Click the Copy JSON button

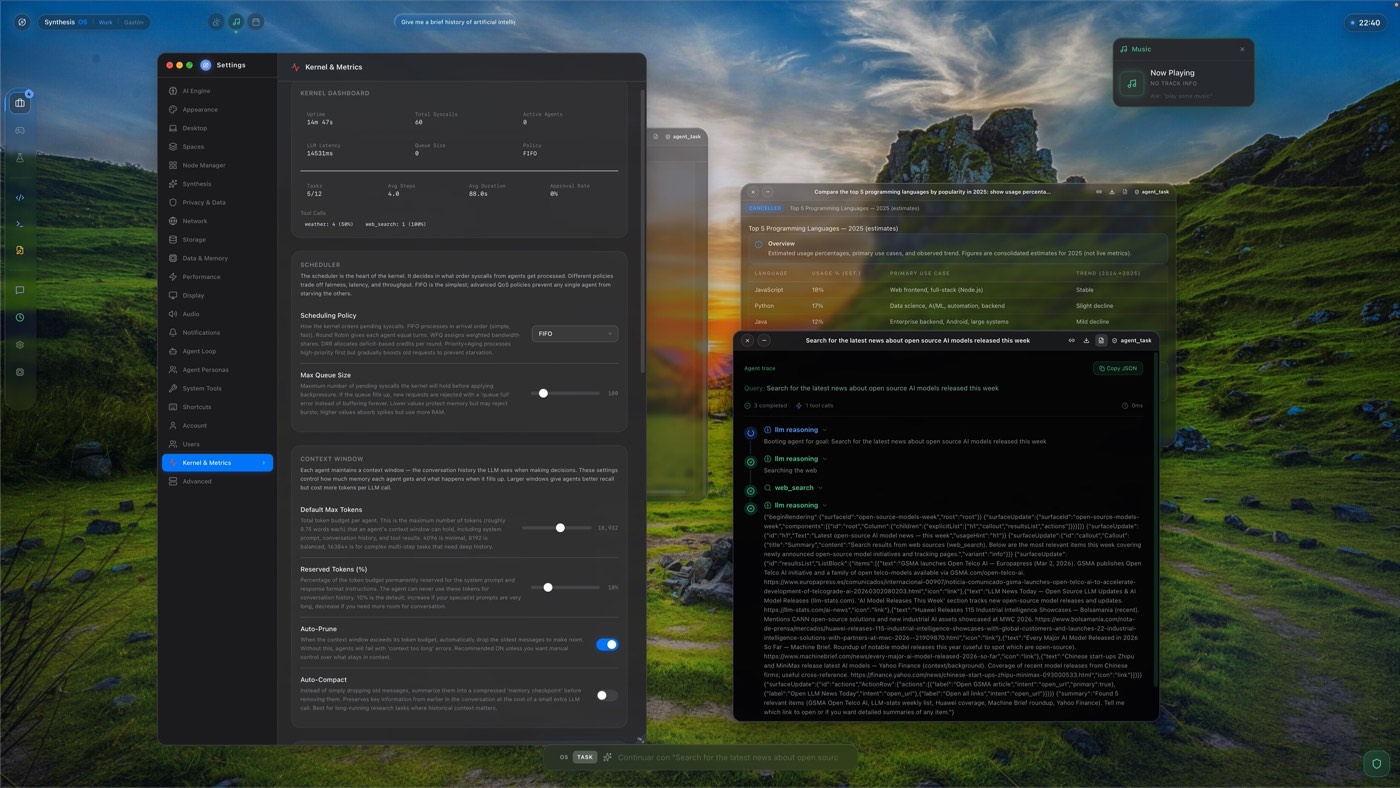coord(1118,368)
